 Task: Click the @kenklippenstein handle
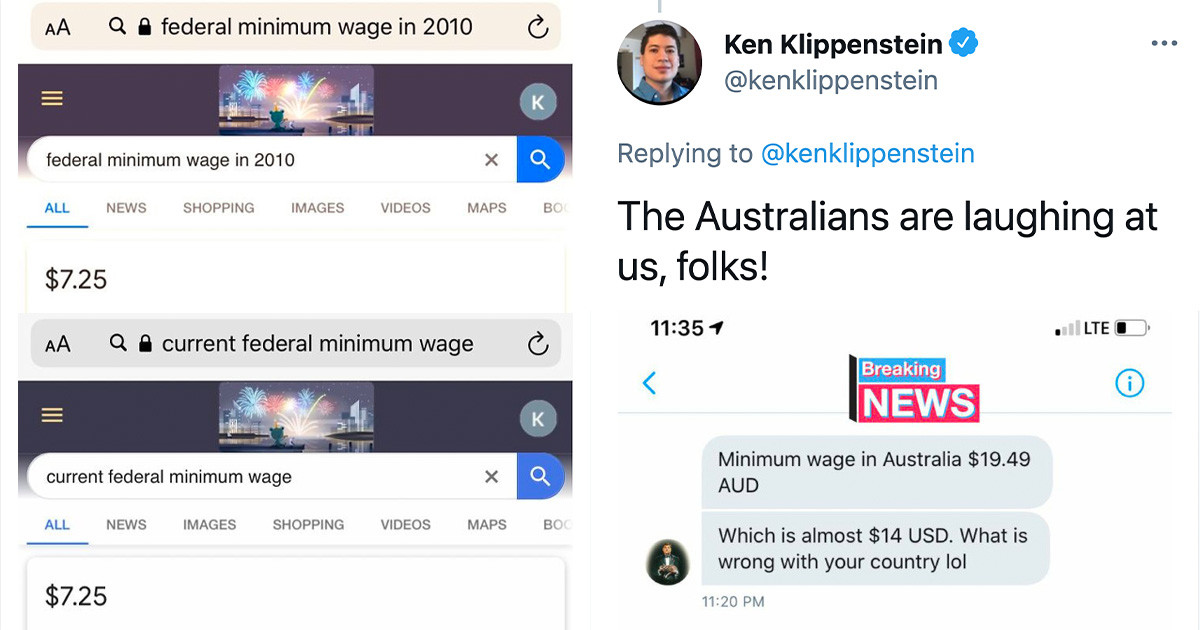coord(831,80)
